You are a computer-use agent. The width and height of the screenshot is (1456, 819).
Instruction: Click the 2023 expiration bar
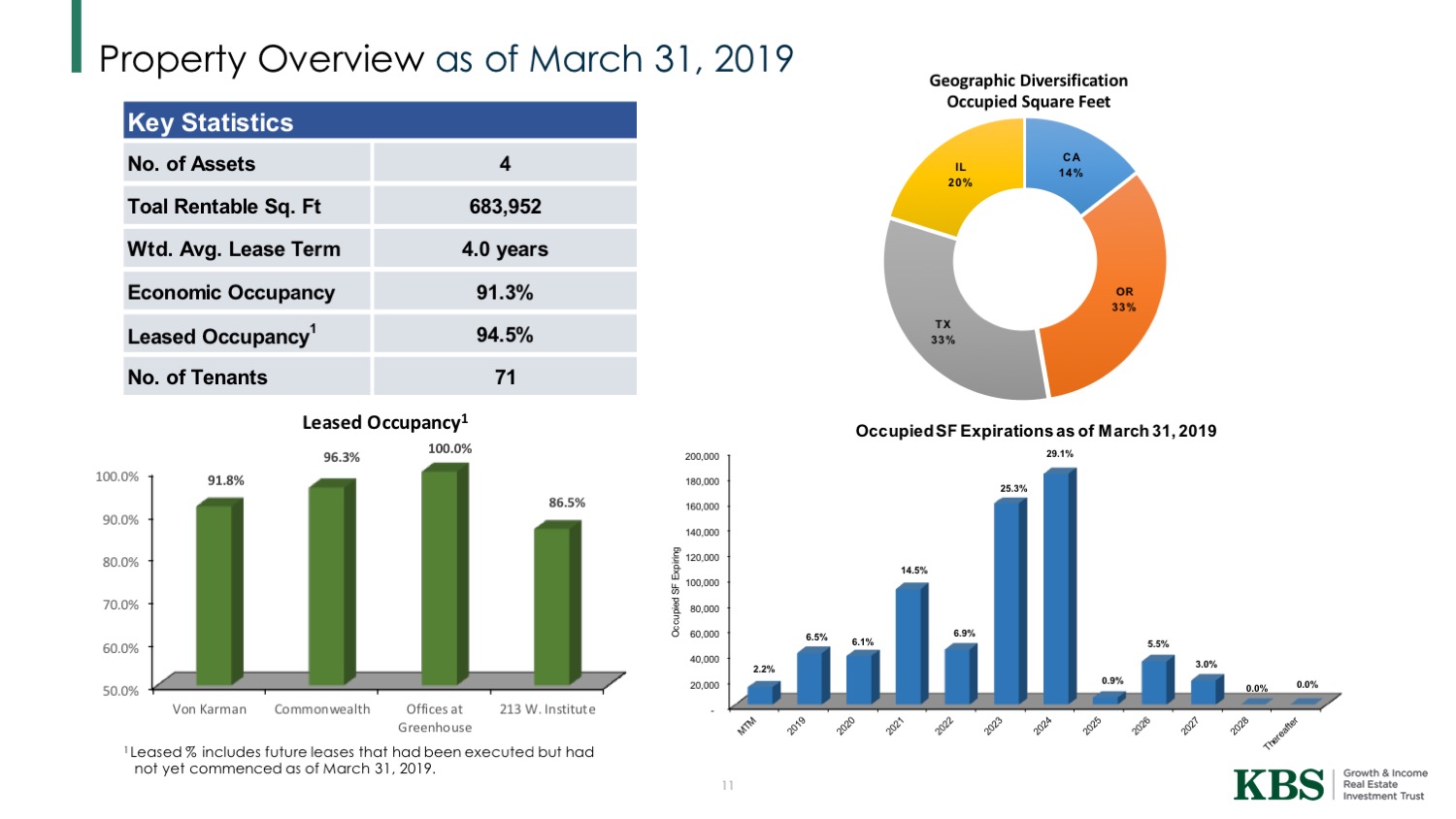(x=1009, y=602)
